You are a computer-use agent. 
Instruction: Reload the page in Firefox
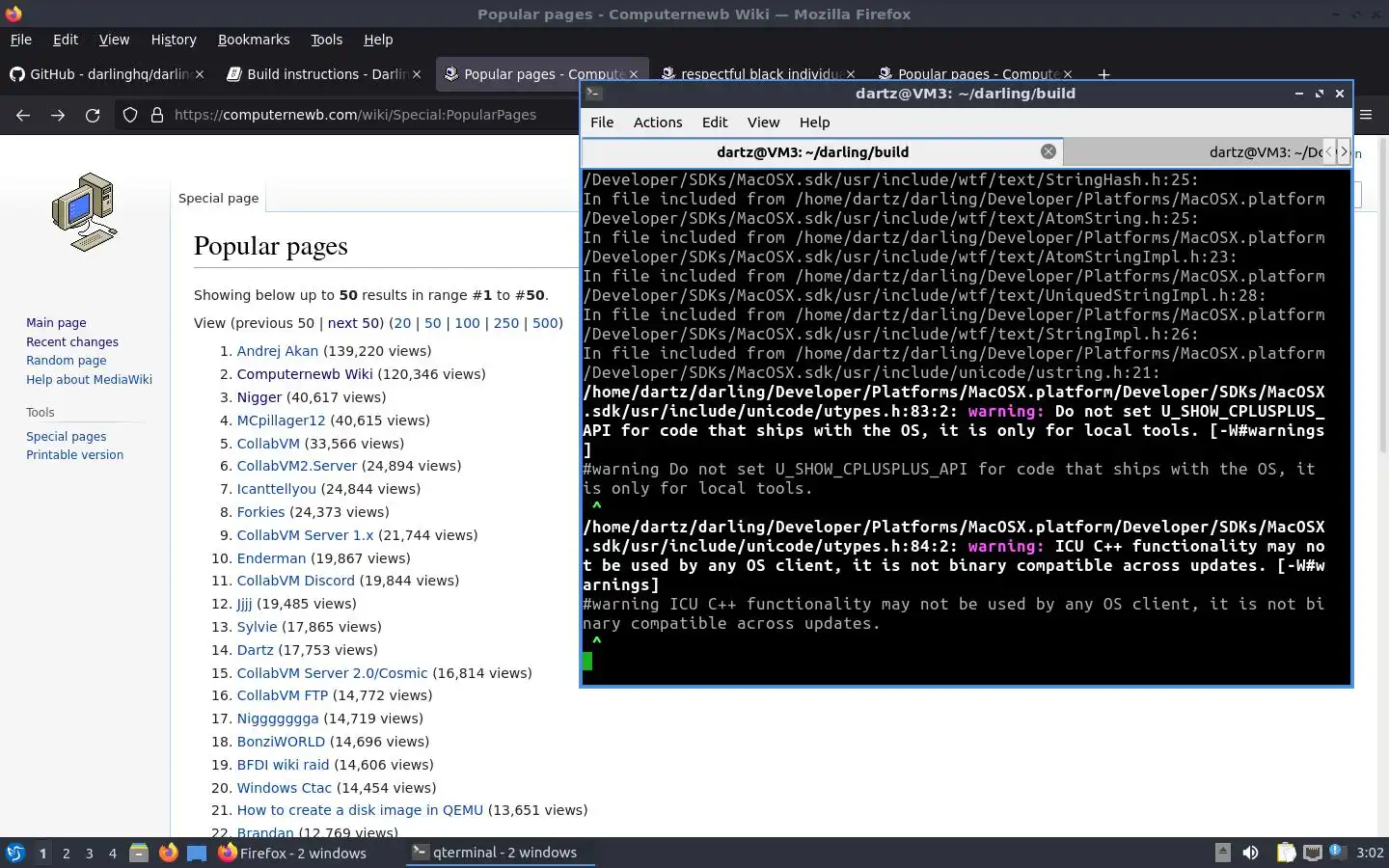93,115
